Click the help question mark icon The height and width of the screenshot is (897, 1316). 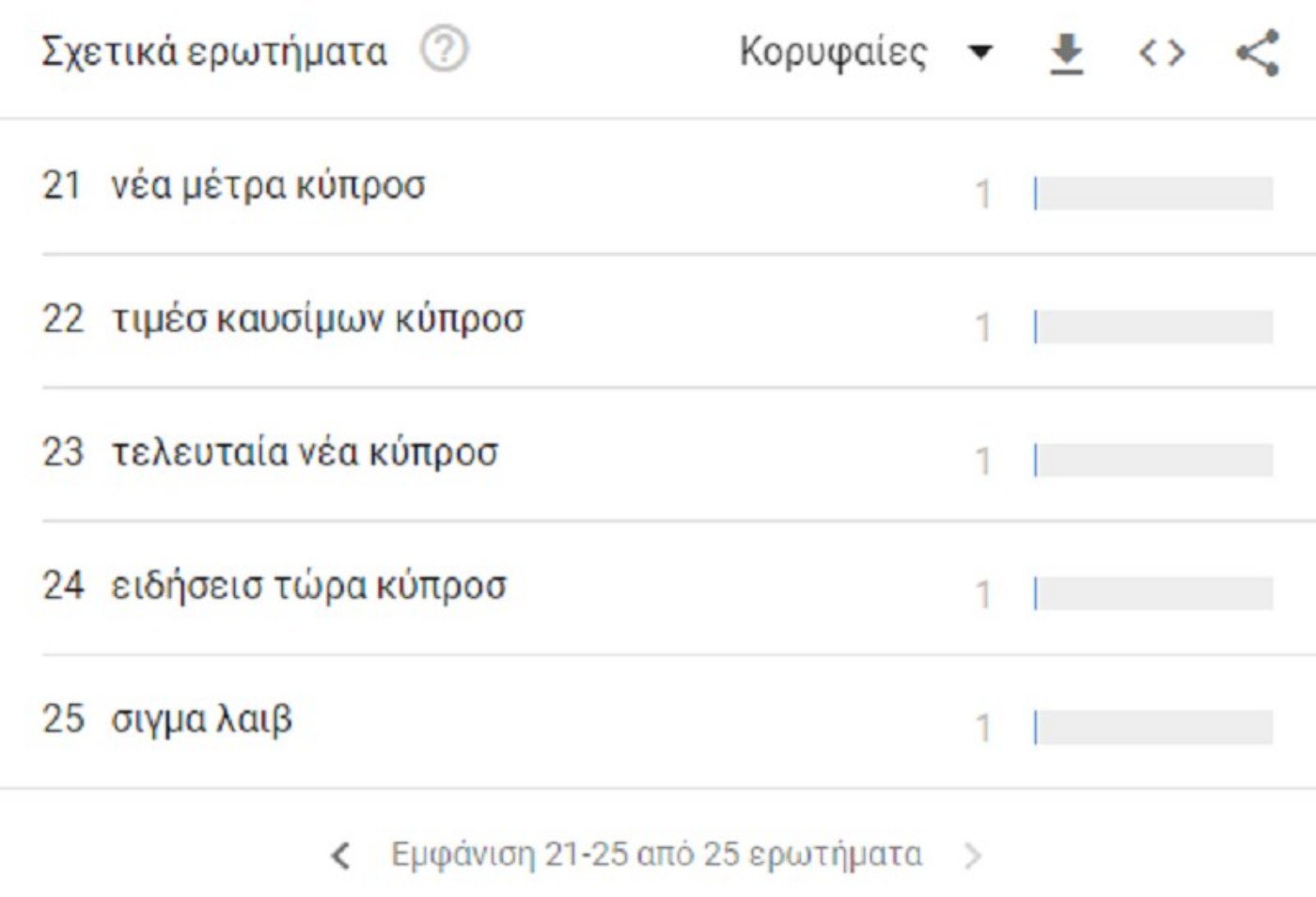click(x=444, y=50)
